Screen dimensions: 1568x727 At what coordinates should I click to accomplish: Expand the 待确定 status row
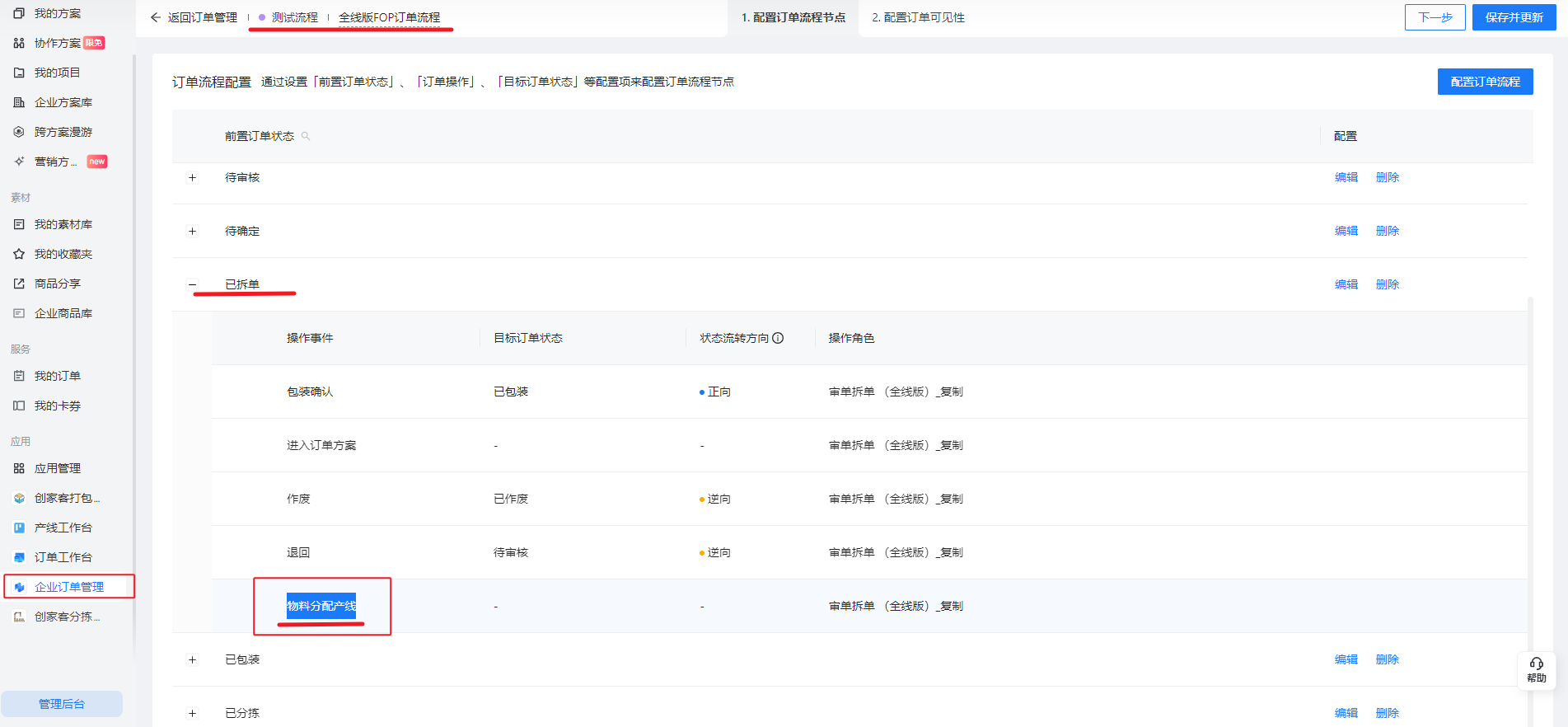(x=193, y=231)
